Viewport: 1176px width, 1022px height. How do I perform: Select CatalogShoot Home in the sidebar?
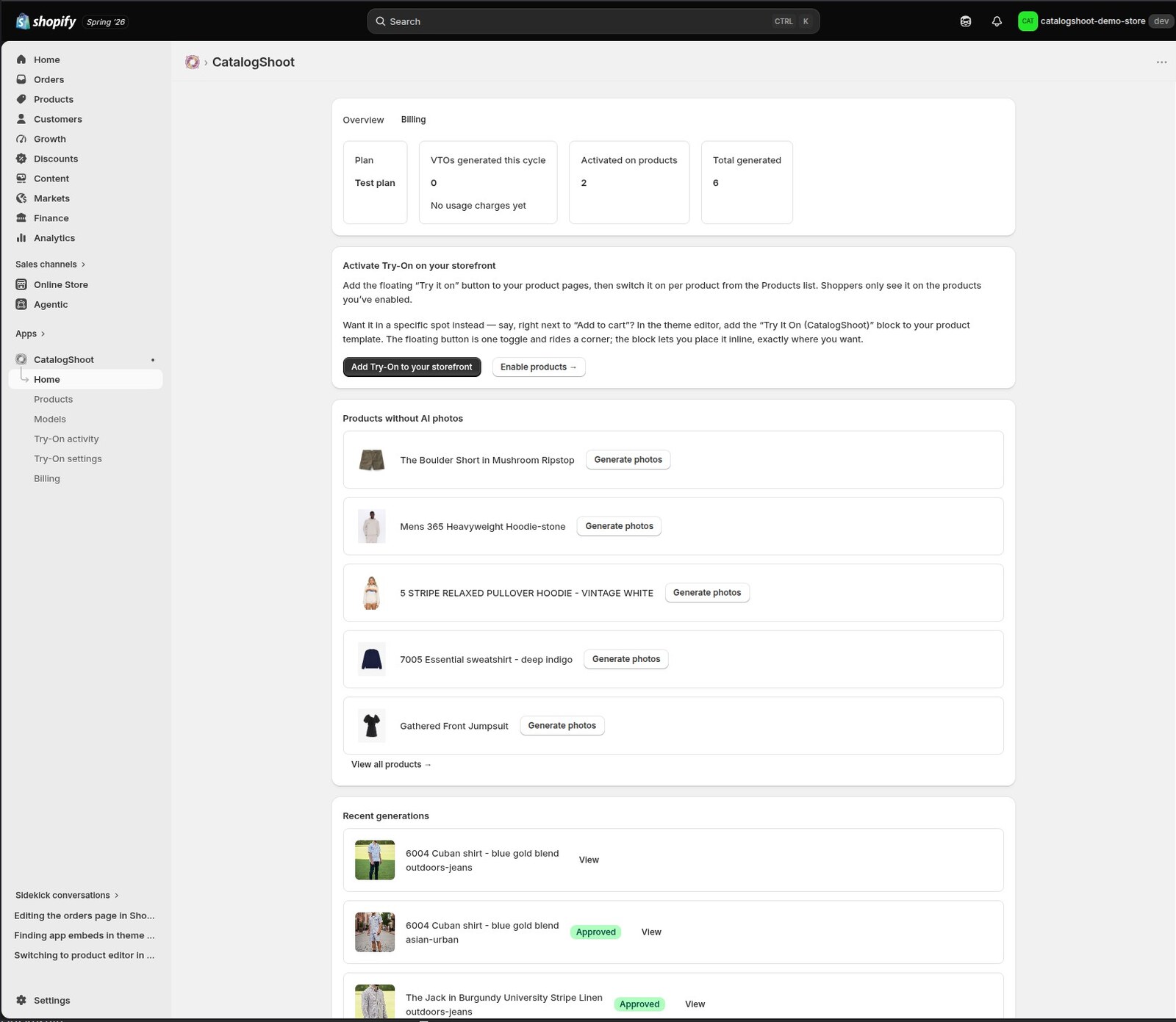[x=85, y=379]
